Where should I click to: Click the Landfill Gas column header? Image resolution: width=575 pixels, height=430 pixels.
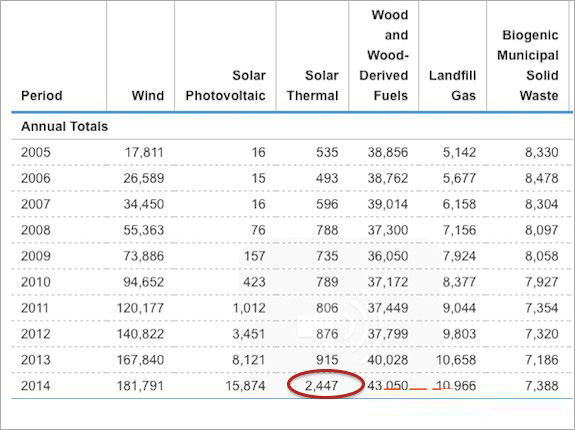pos(453,85)
